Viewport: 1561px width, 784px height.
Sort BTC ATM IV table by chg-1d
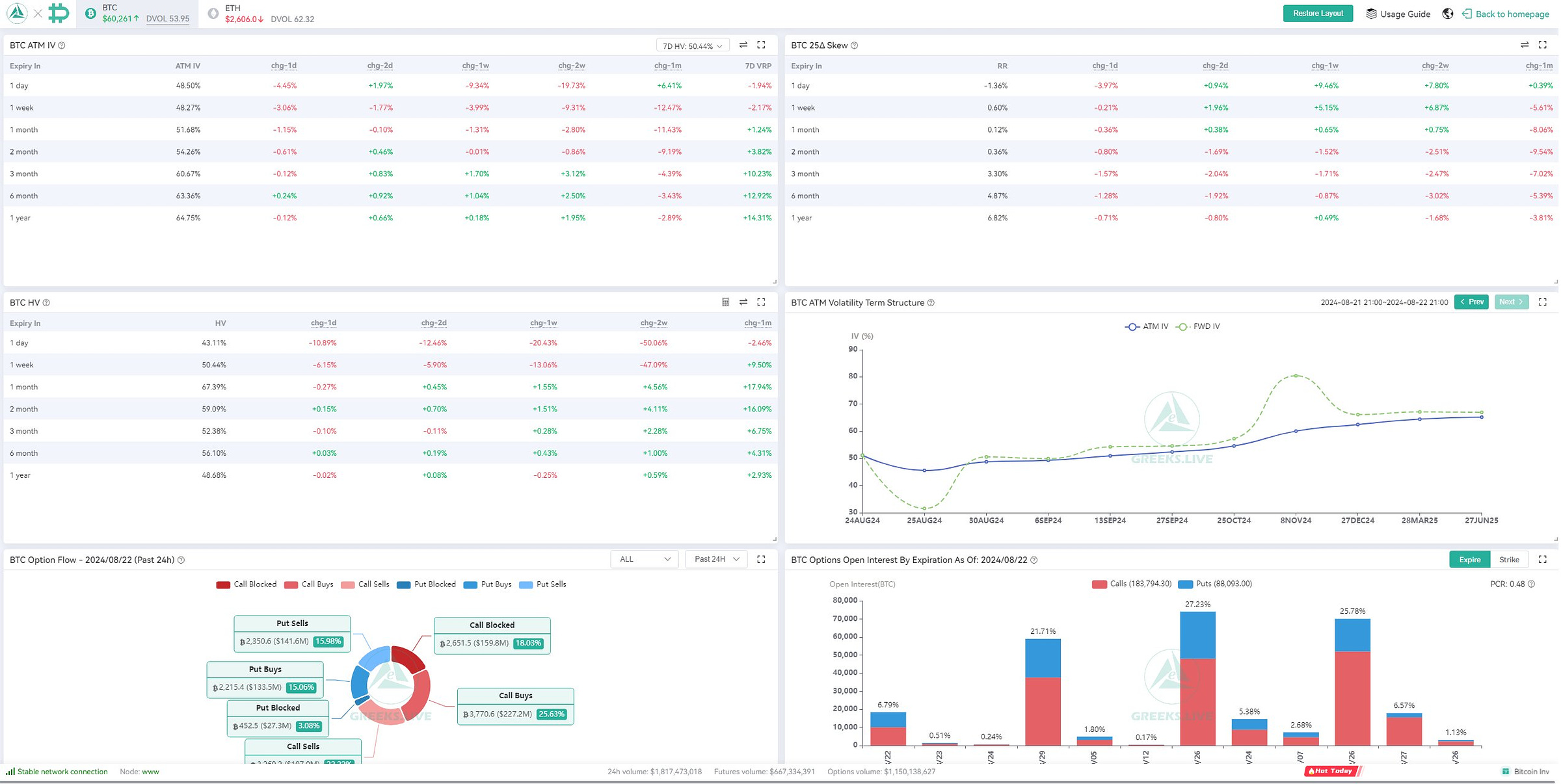tap(284, 66)
